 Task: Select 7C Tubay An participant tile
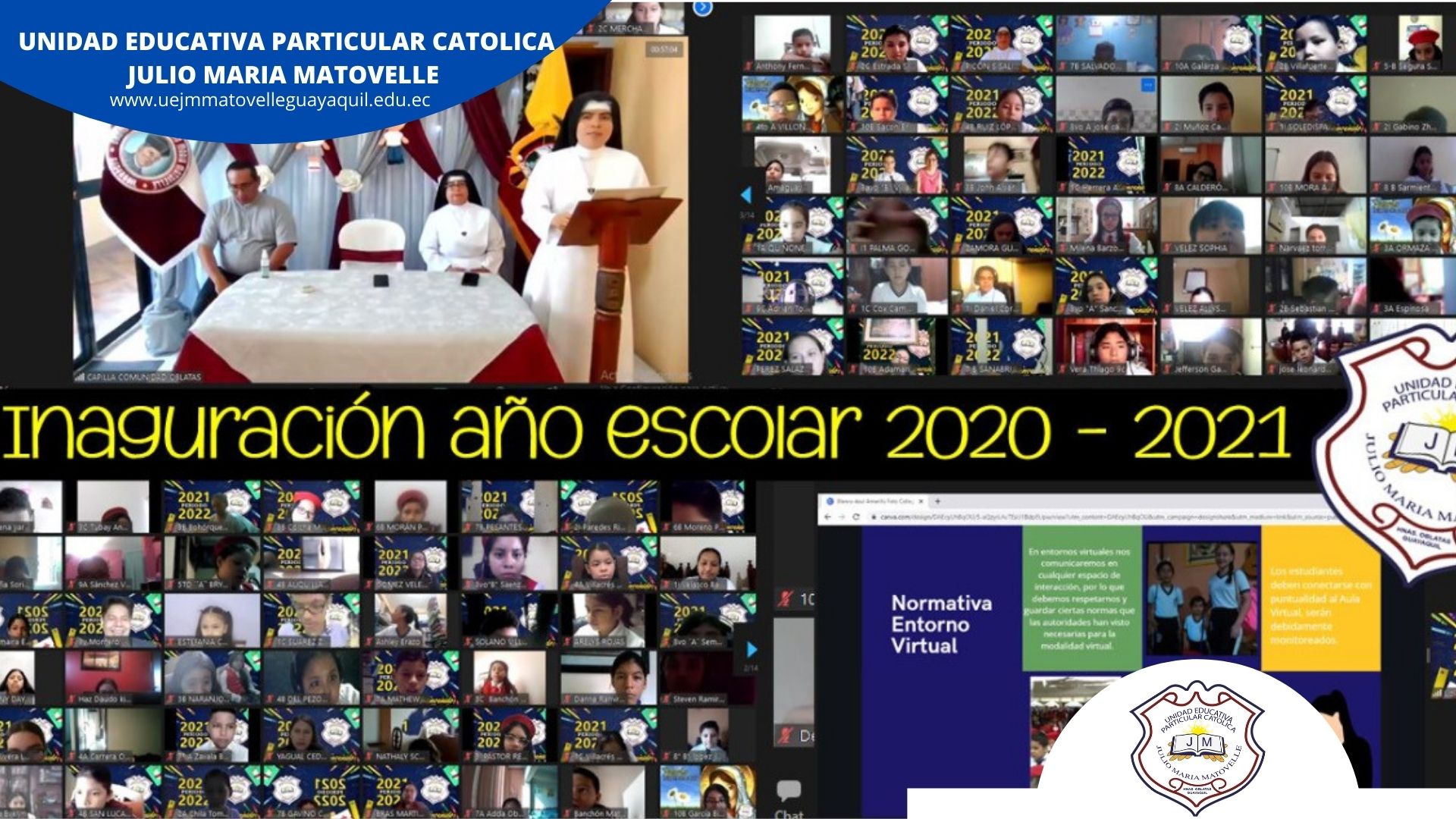112,507
